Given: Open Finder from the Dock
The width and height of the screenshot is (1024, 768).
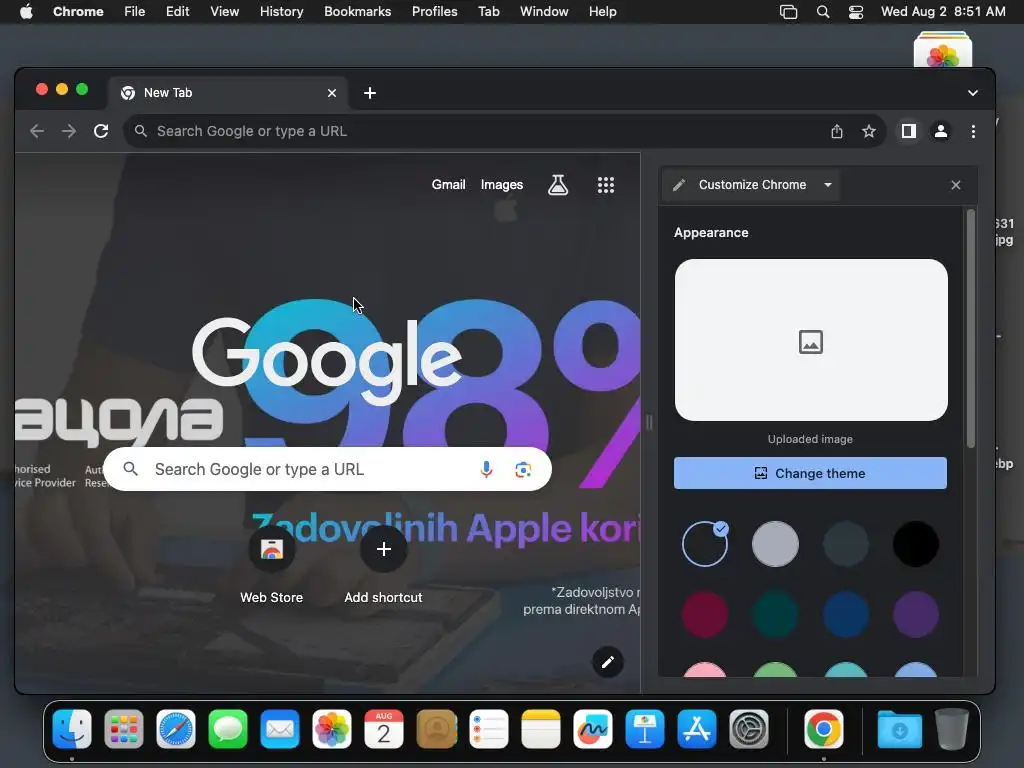Looking at the screenshot, I should pyautogui.click(x=72, y=729).
